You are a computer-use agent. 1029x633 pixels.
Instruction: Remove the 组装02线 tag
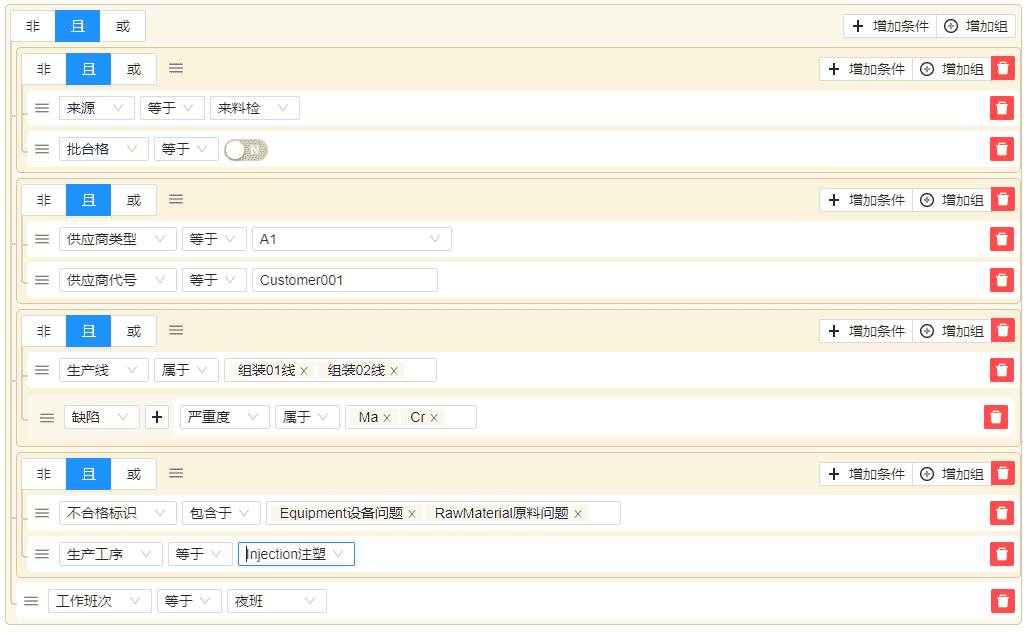click(394, 371)
